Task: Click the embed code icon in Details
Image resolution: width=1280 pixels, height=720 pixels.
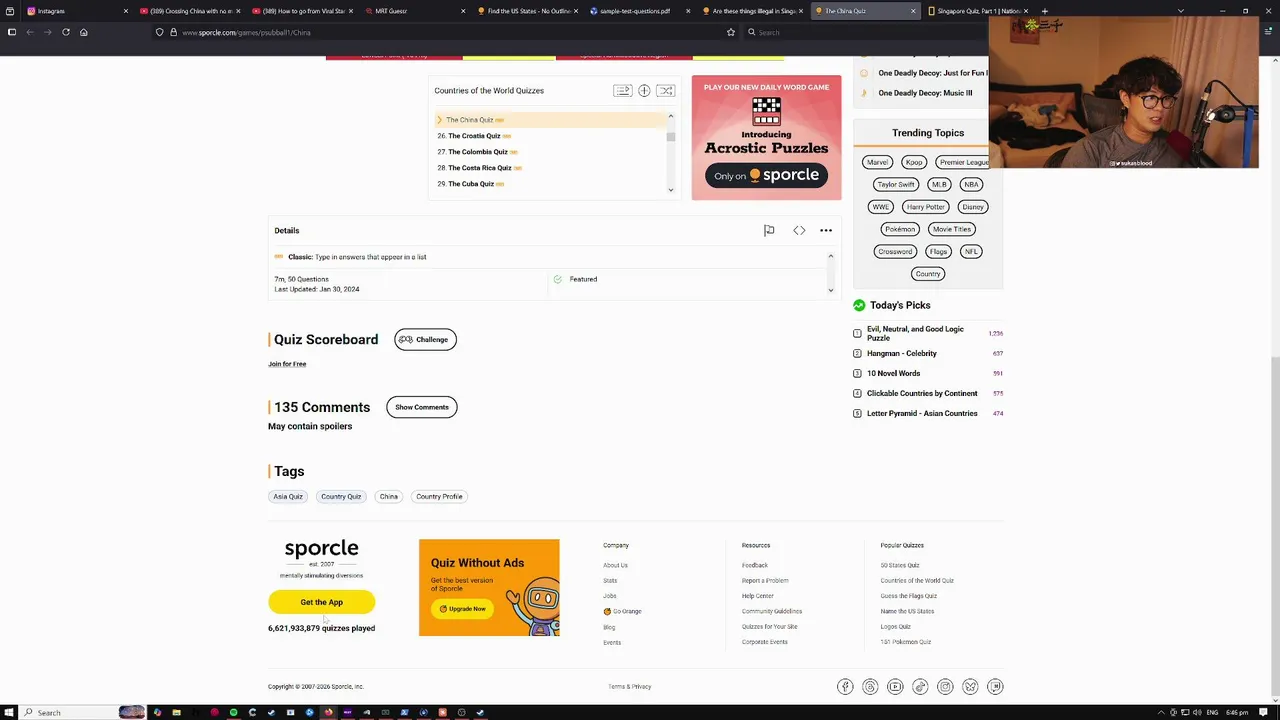Action: [x=799, y=231]
